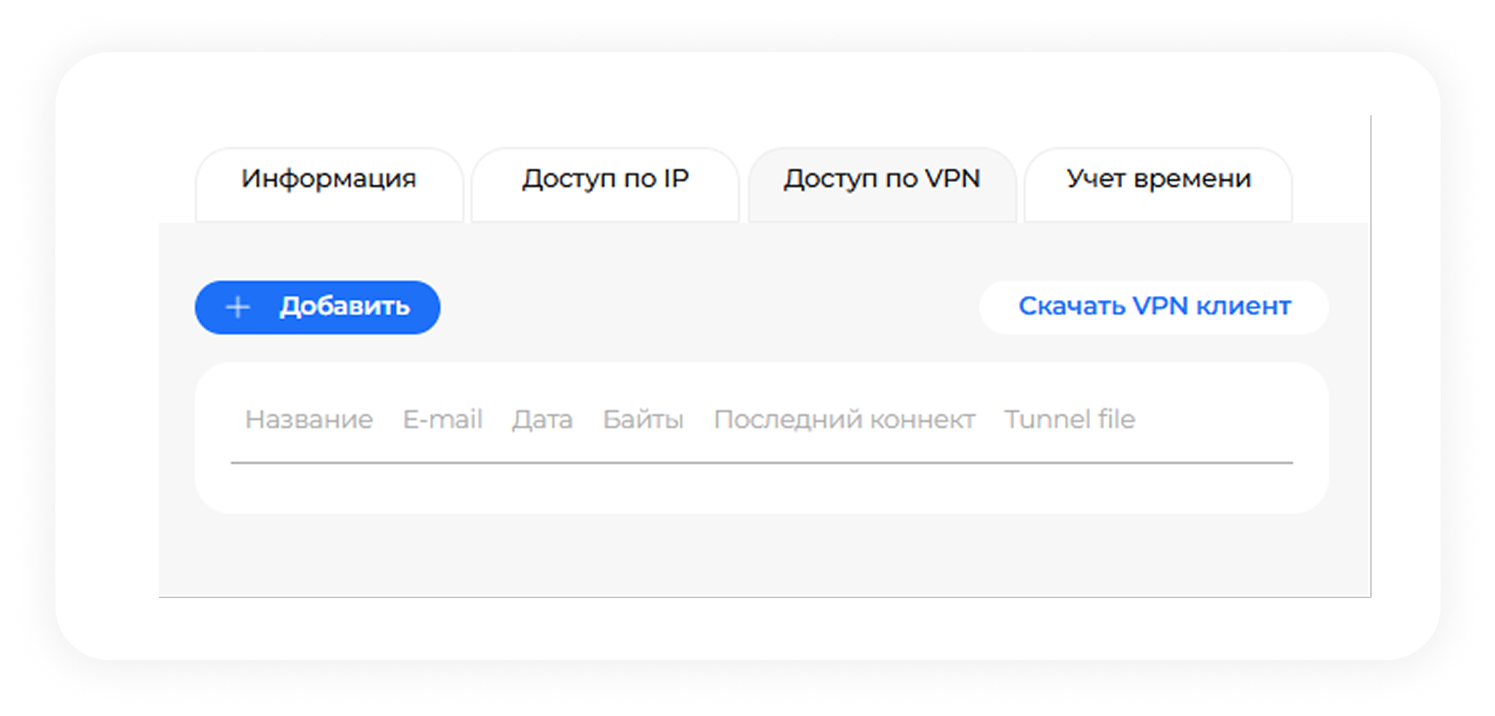Click the blank area right of Учет времени tab
Viewport: 1495px width, 716px height.
(x=1330, y=180)
